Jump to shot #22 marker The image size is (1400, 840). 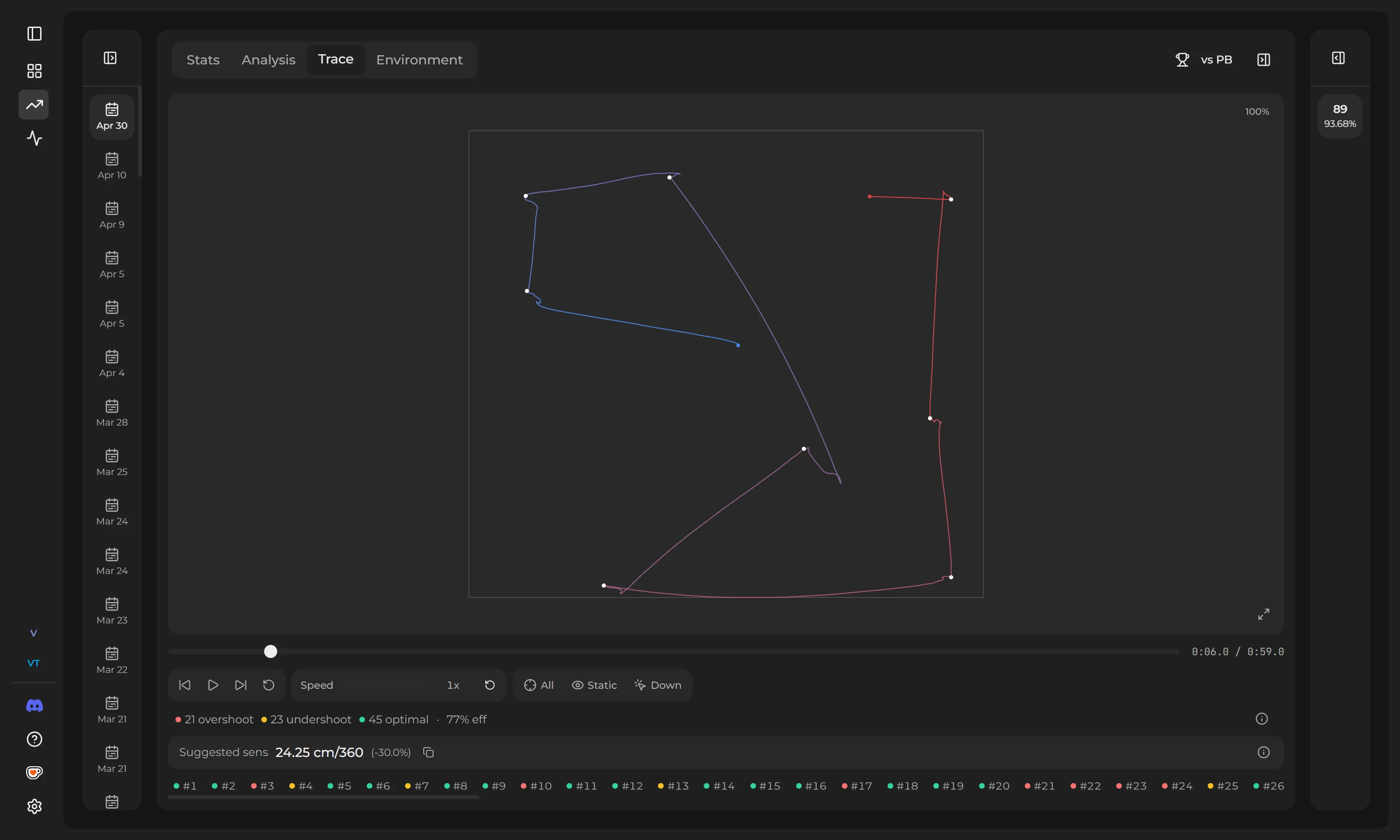(x=1086, y=786)
